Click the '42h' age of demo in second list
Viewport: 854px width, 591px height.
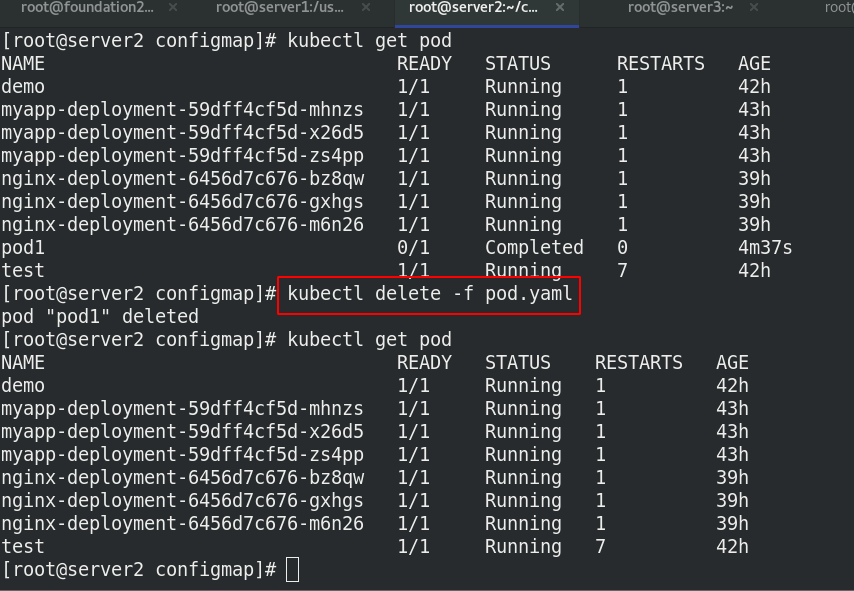732,386
